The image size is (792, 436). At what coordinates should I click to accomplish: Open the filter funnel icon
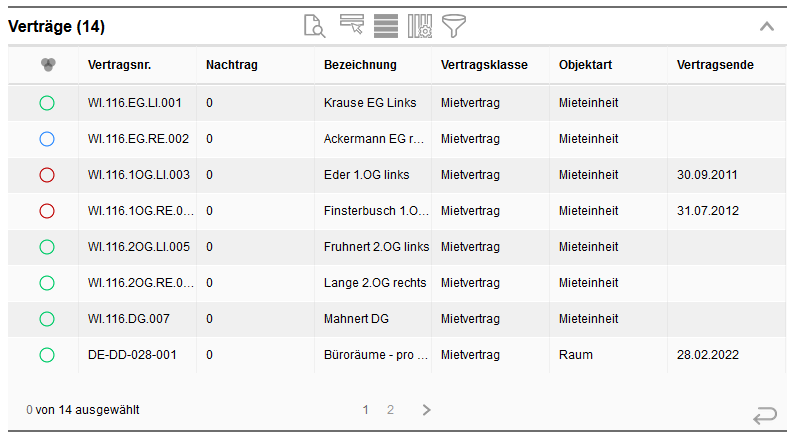pyautogui.click(x=456, y=26)
